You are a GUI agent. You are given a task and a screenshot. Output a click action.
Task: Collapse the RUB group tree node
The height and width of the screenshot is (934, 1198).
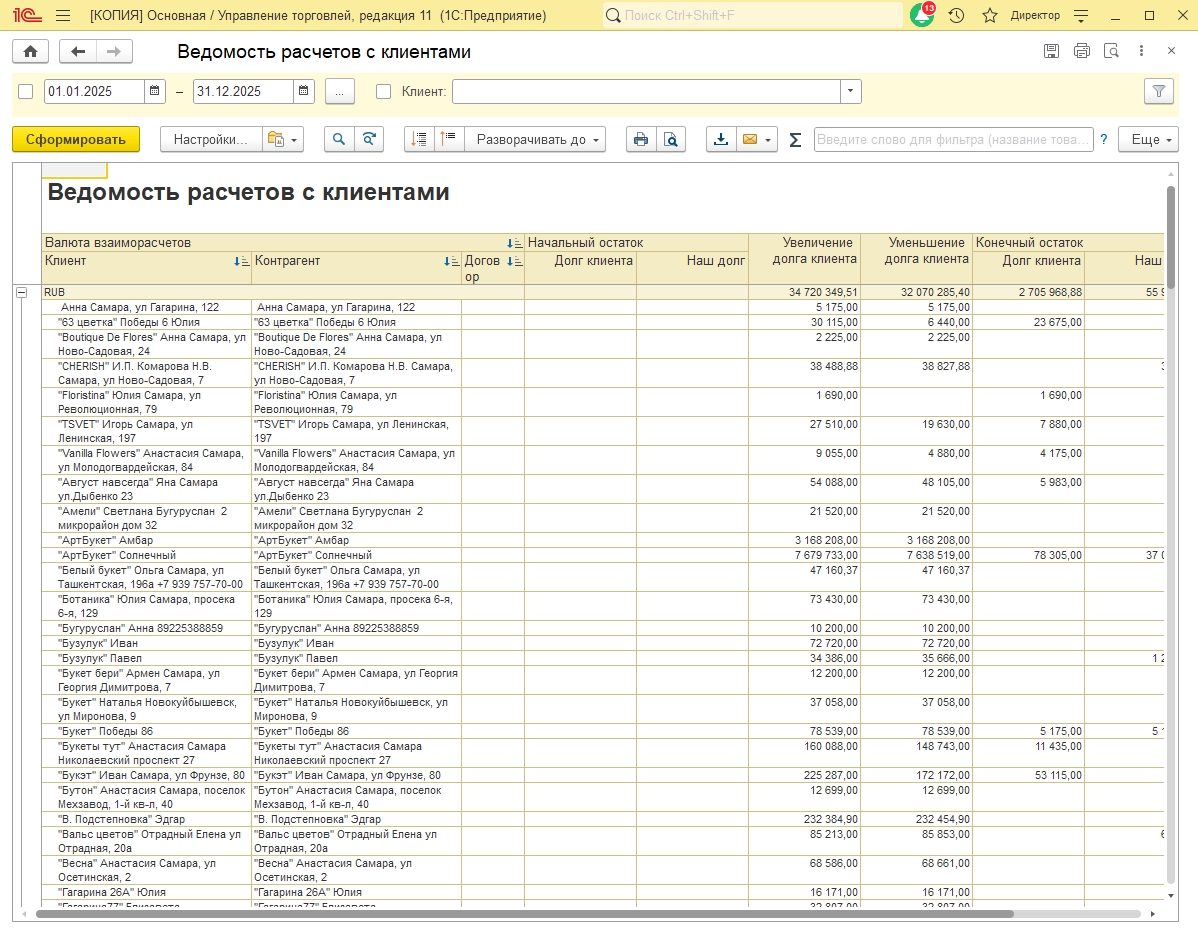coord(22,292)
